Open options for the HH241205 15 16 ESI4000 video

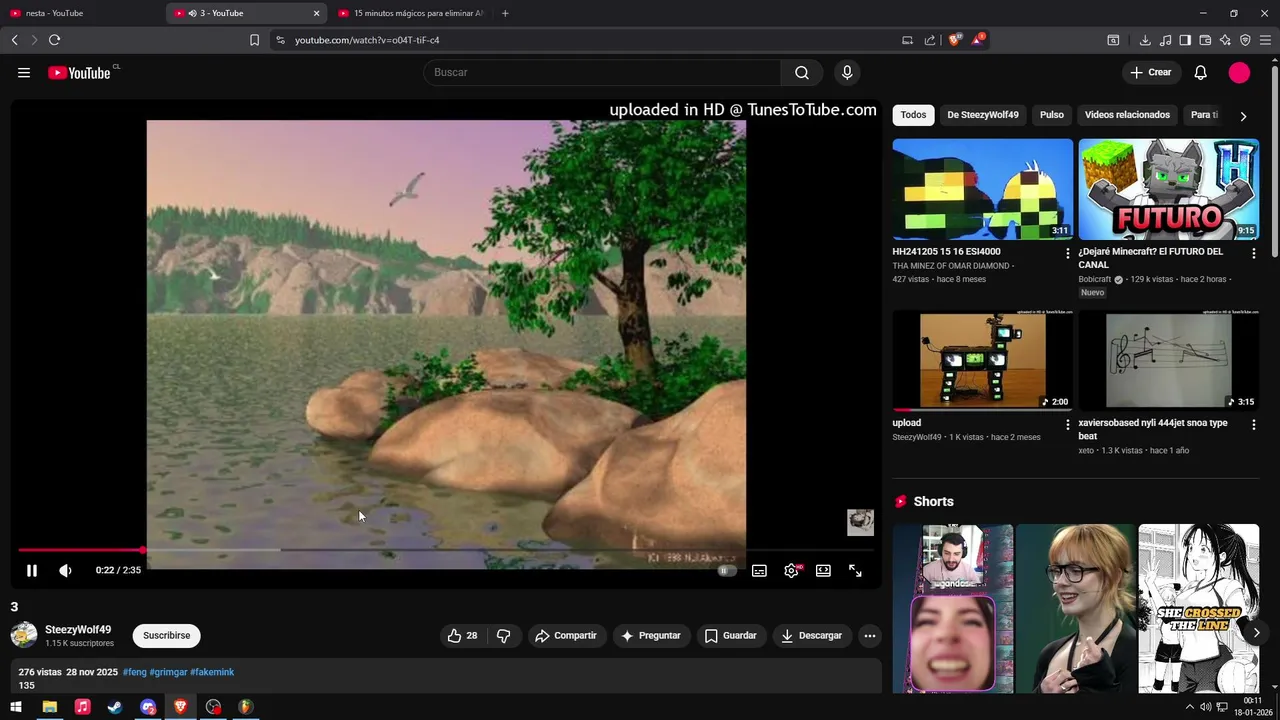[x=1067, y=254]
